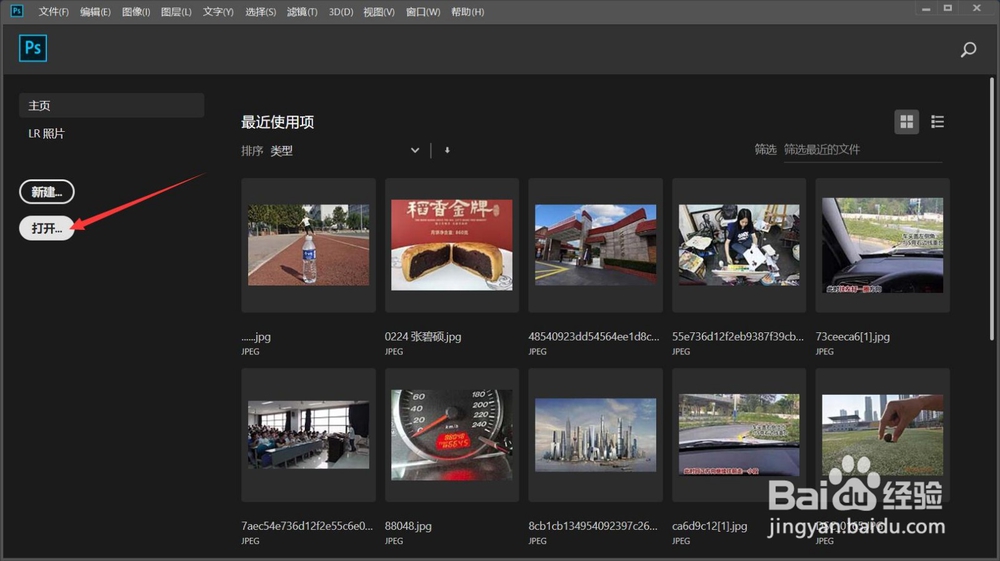The height and width of the screenshot is (561, 1000).
Task: Open the 图层(L) menu
Action: pyautogui.click(x=176, y=11)
